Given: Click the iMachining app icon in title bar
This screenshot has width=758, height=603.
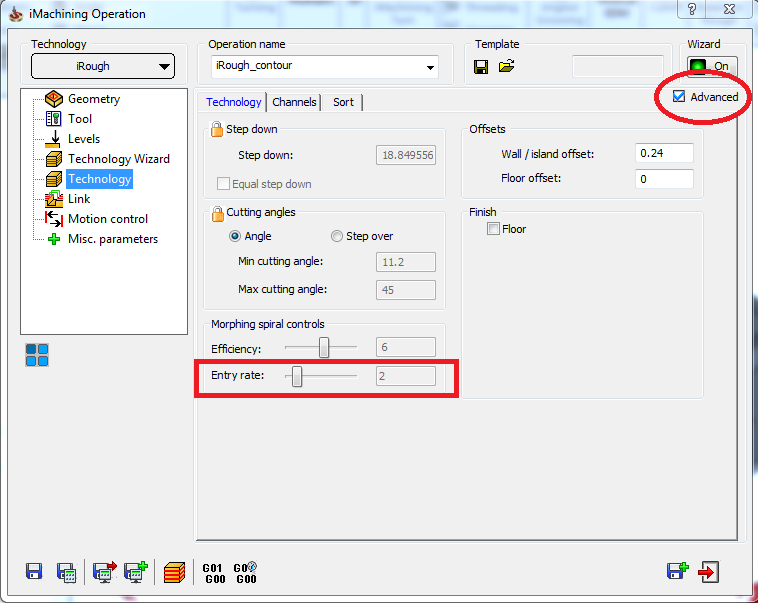Looking at the screenshot, I should [16, 14].
